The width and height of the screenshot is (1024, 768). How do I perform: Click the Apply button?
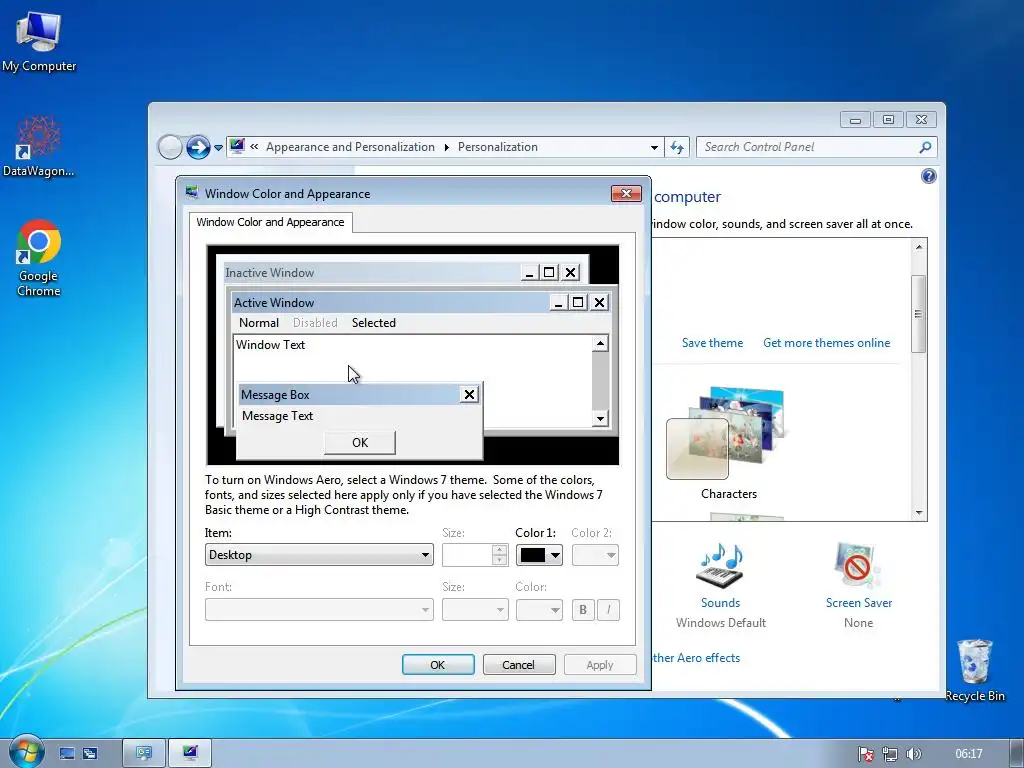[600, 665]
